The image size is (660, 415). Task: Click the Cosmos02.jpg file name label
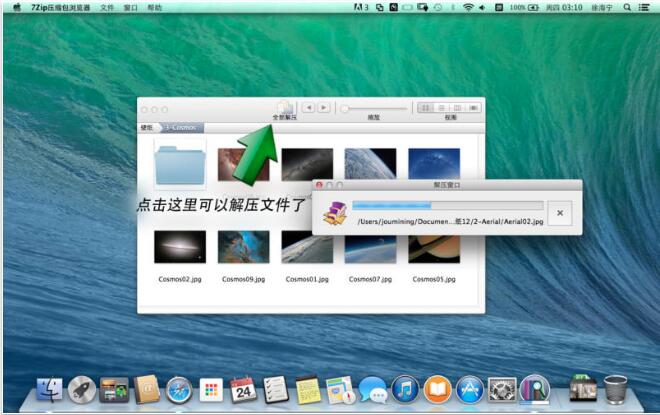(x=180, y=279)
